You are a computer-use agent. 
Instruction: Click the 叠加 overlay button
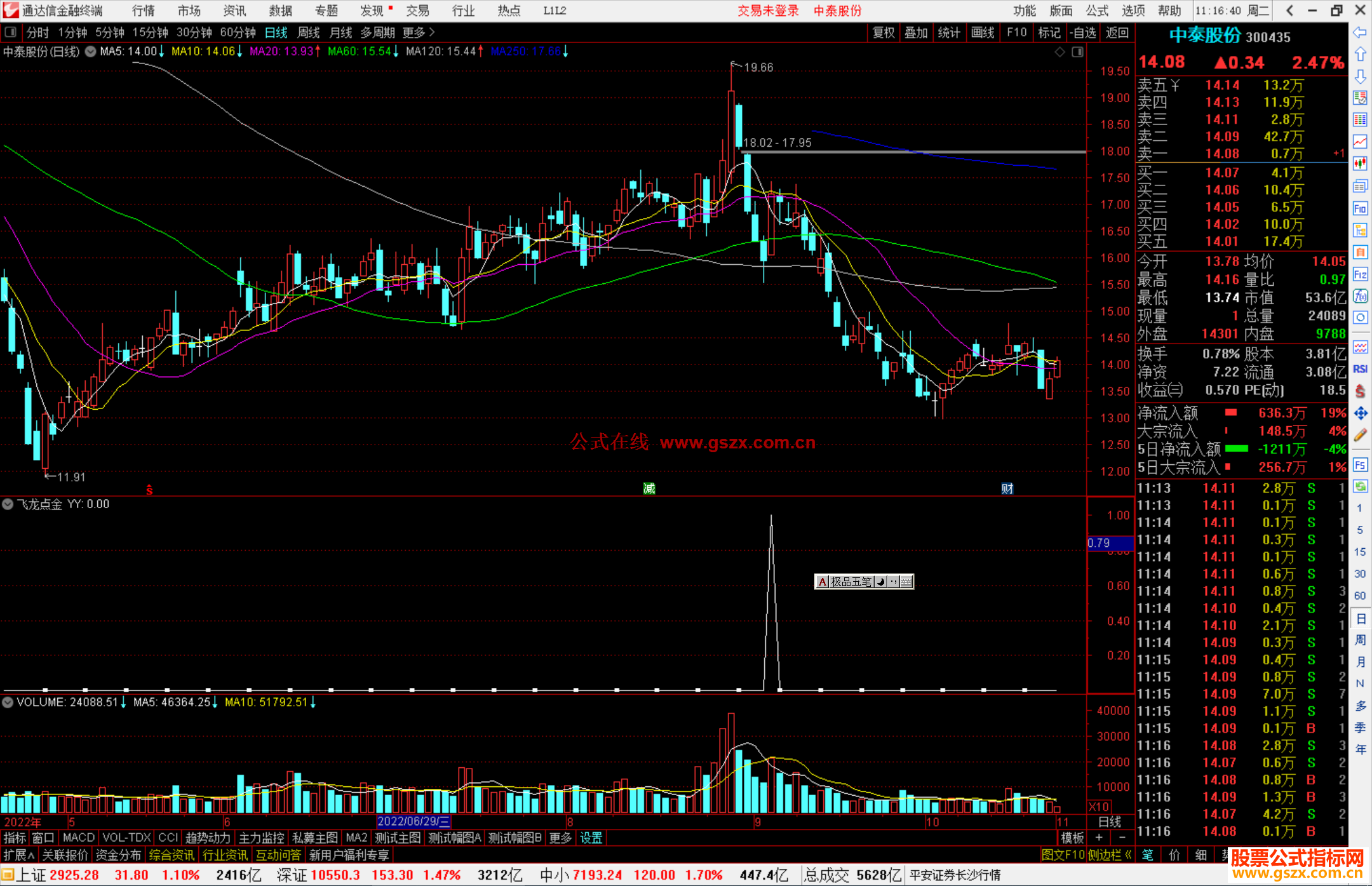coord(916,32)
